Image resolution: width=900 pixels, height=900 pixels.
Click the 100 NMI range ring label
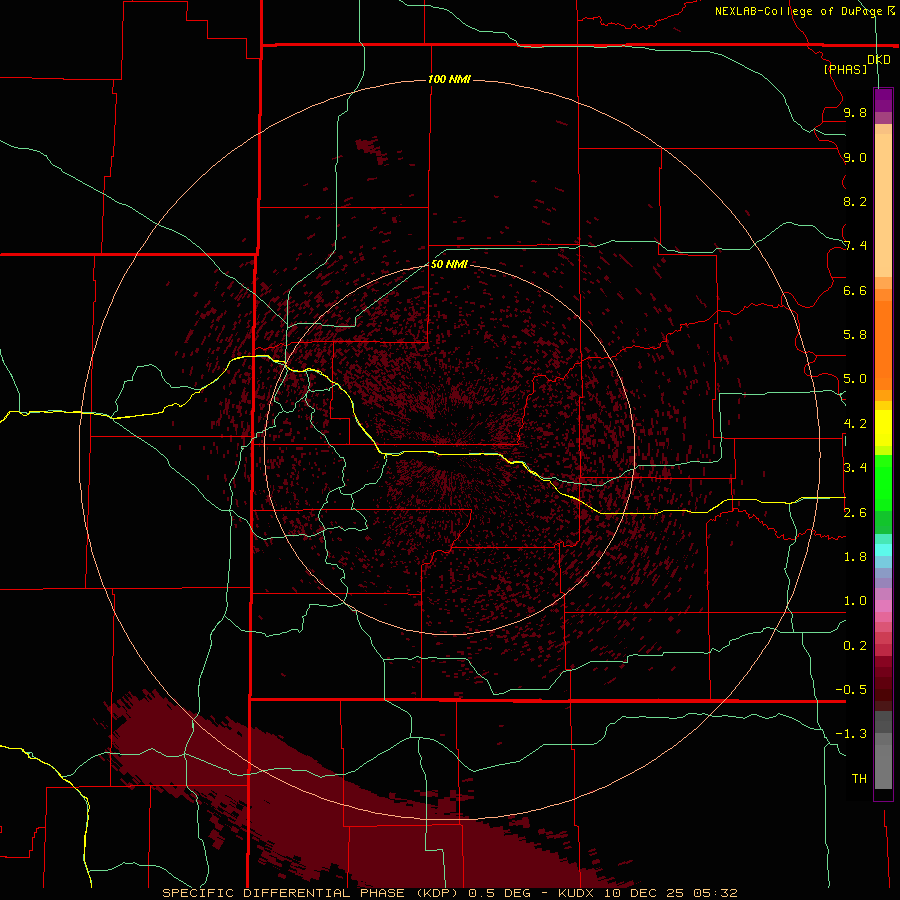point(449,79)
